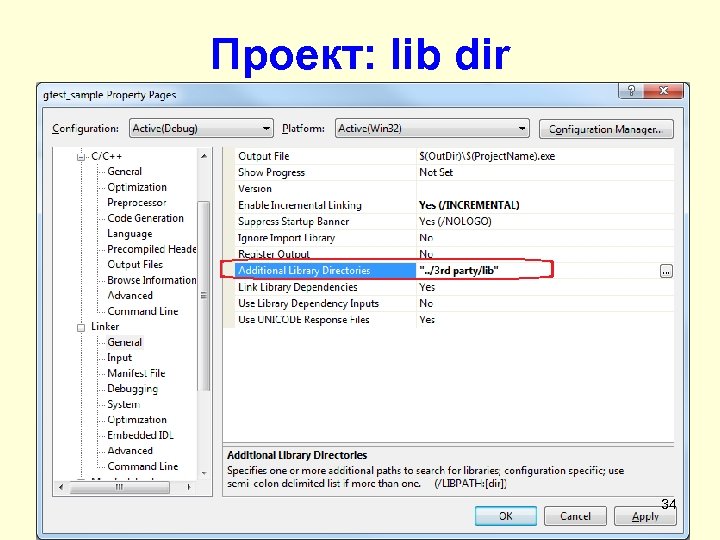720x540 pixels.
Task: Click tree horizontal scroll left arrow
Action: pyautogui.click(x=61, y=487)
